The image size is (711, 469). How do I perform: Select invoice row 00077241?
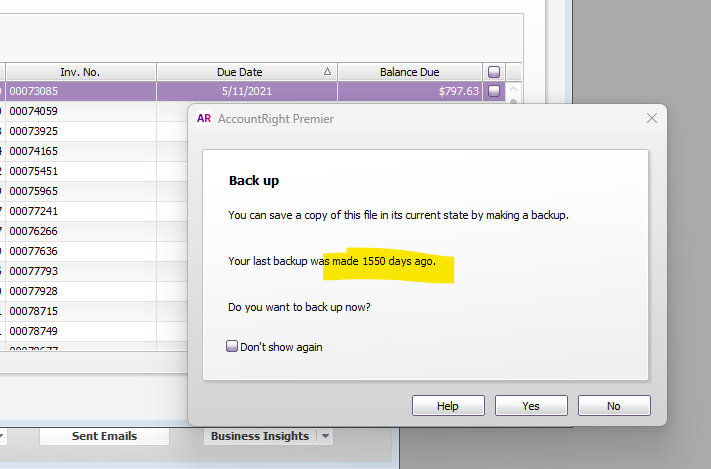click(x=80, y=211)
